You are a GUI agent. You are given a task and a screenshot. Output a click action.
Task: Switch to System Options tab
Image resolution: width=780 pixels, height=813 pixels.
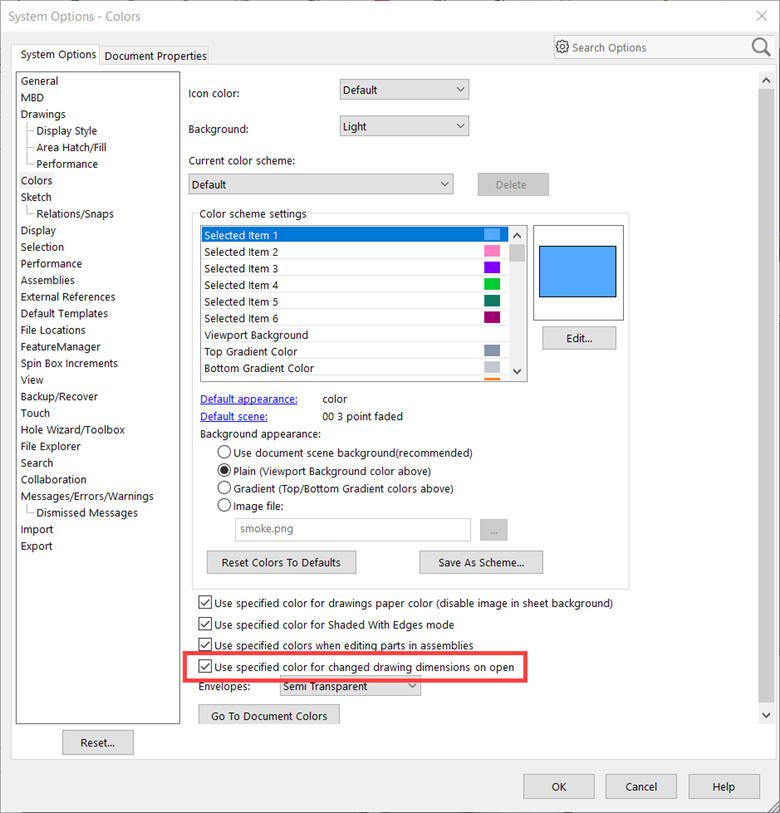[x=57, y=54]
